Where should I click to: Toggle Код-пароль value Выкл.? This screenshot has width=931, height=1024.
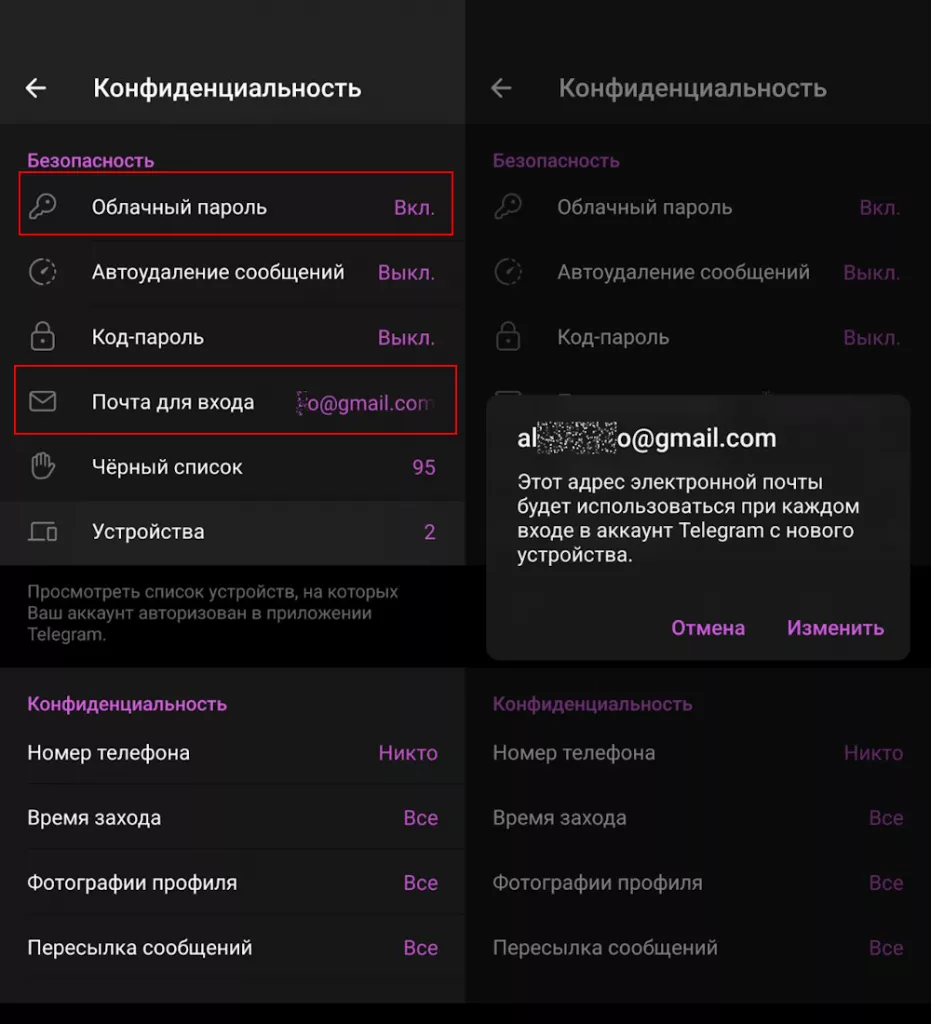tap(406, 337)
